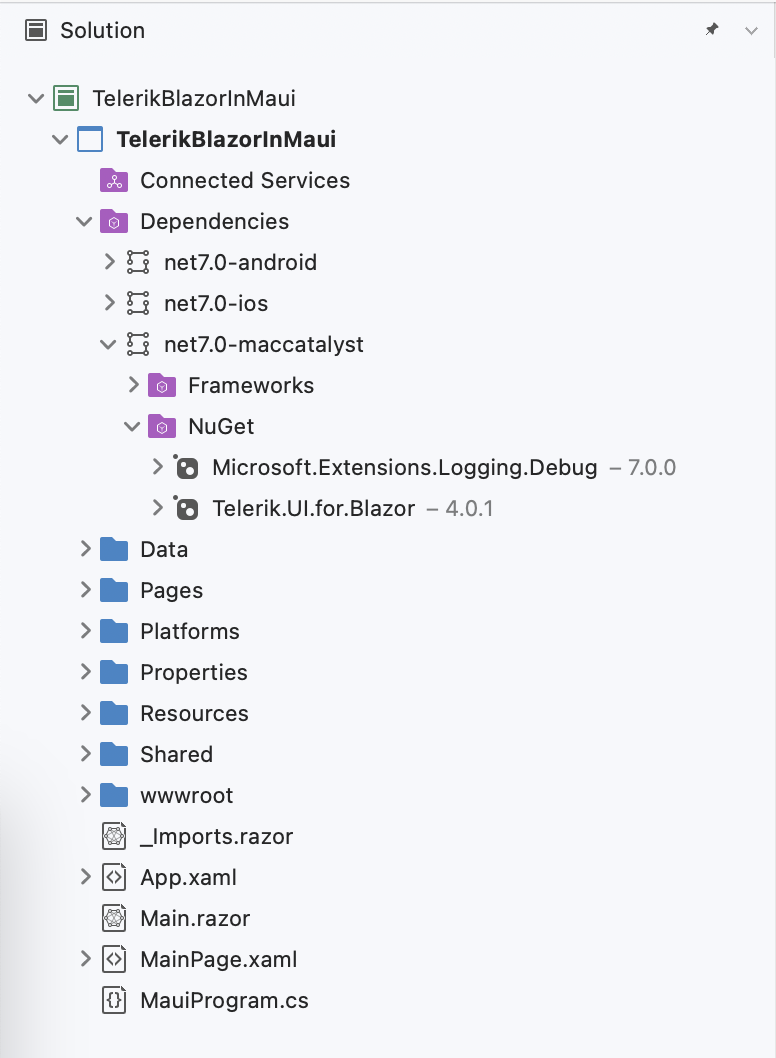Image resolution: width=776 pixels, height=1058 pixels.
Task: Click the Telerik.UI.for.Blazor package icon
Action: point(186,508)
